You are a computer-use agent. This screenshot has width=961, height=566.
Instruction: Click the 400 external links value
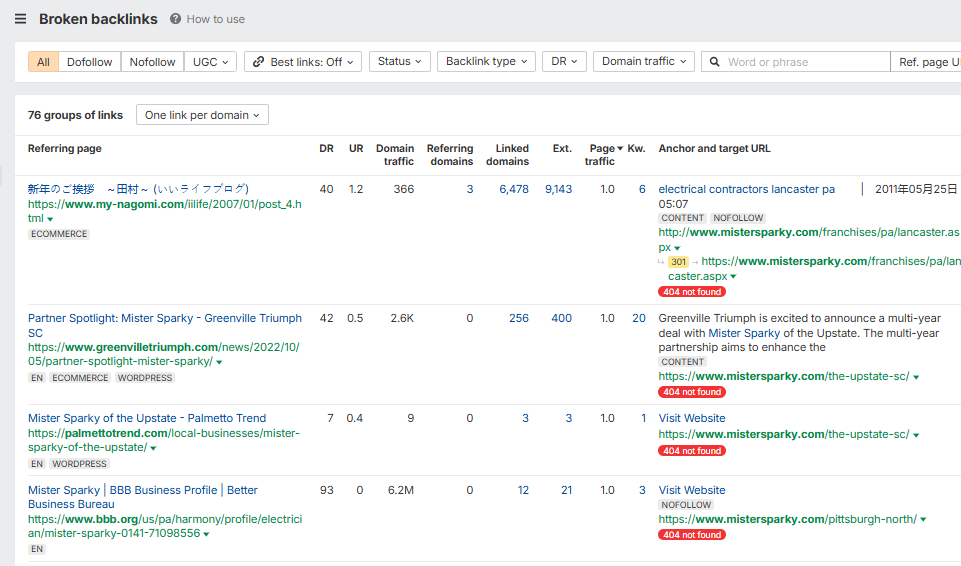(x=561, y=319)
